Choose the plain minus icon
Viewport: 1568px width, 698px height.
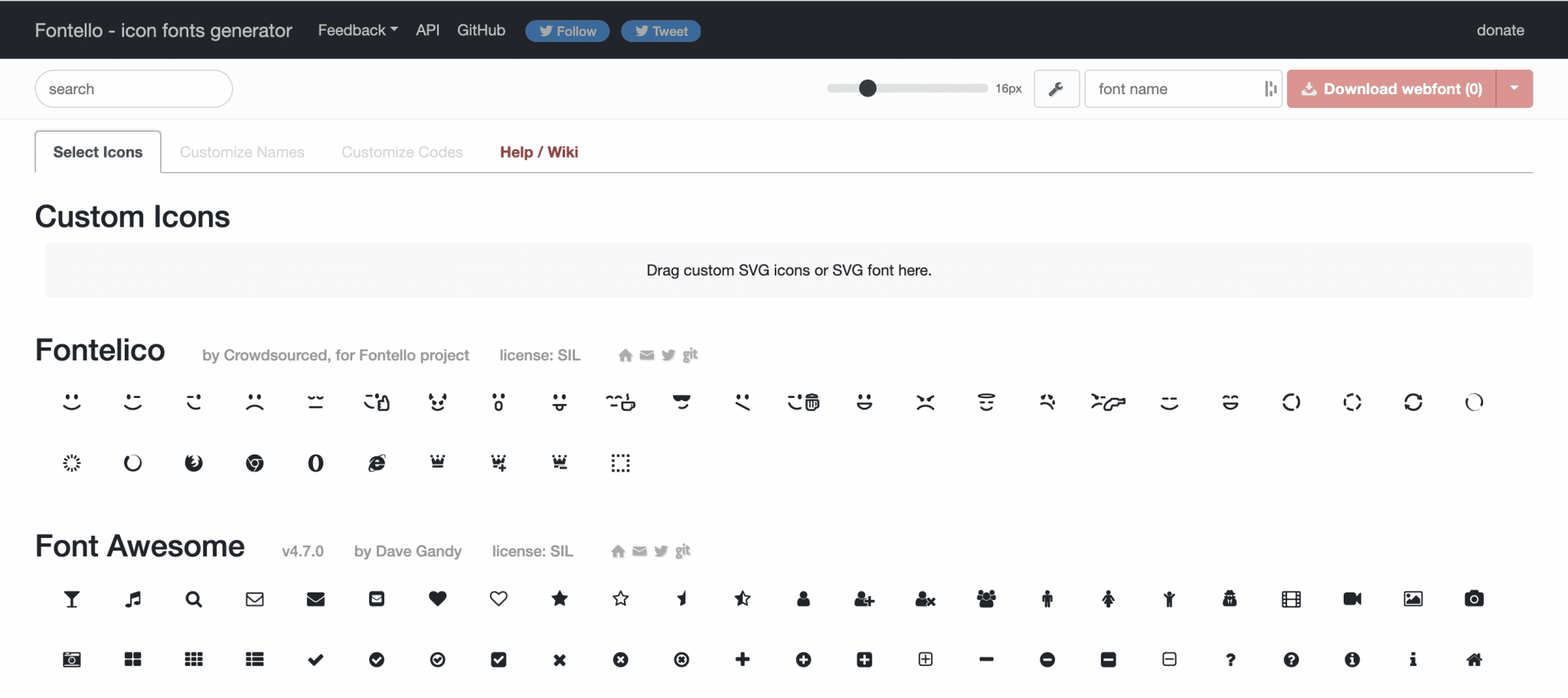pyautogui.click(x=986, y=659)
